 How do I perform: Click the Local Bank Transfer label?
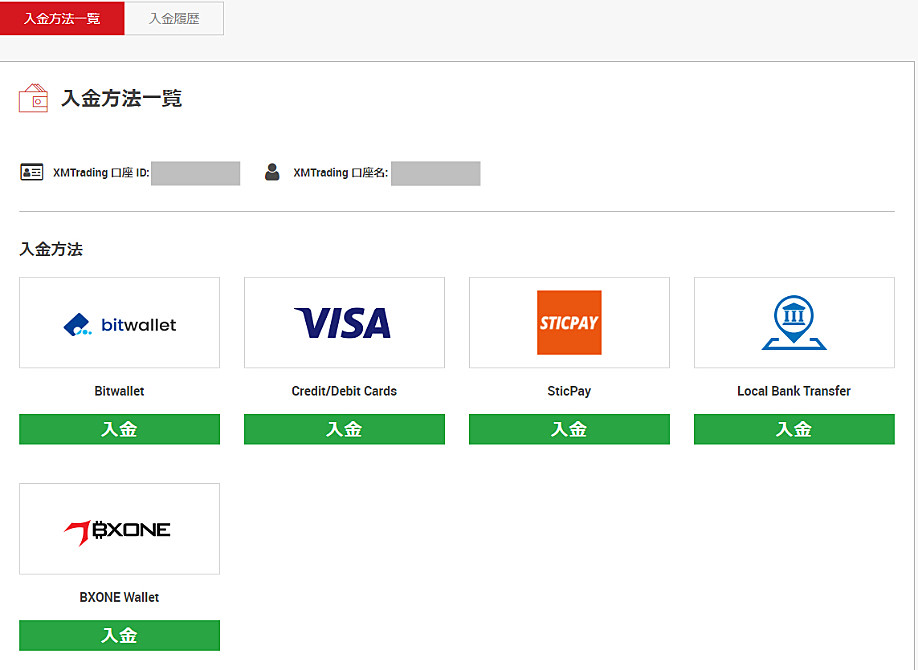tap(794, 391)
